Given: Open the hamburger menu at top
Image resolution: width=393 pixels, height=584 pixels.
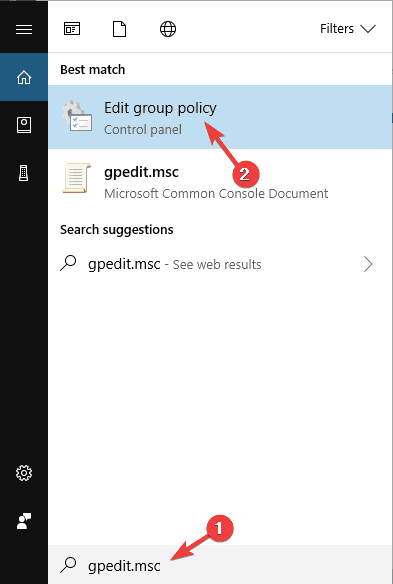Looking at the screenshot, I should pyautogui.click(x=24, y=29).
